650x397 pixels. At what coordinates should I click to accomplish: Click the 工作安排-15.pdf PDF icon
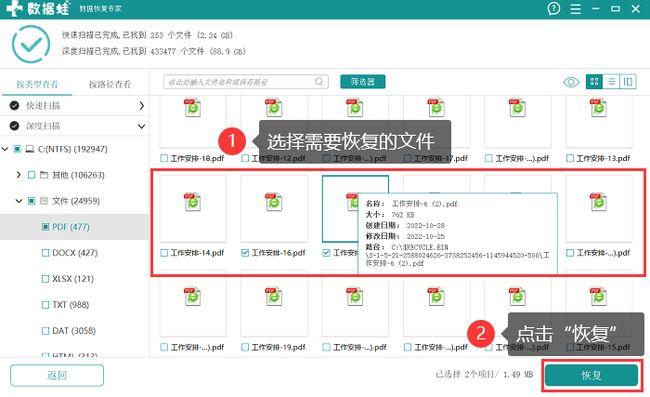(598, 297)
